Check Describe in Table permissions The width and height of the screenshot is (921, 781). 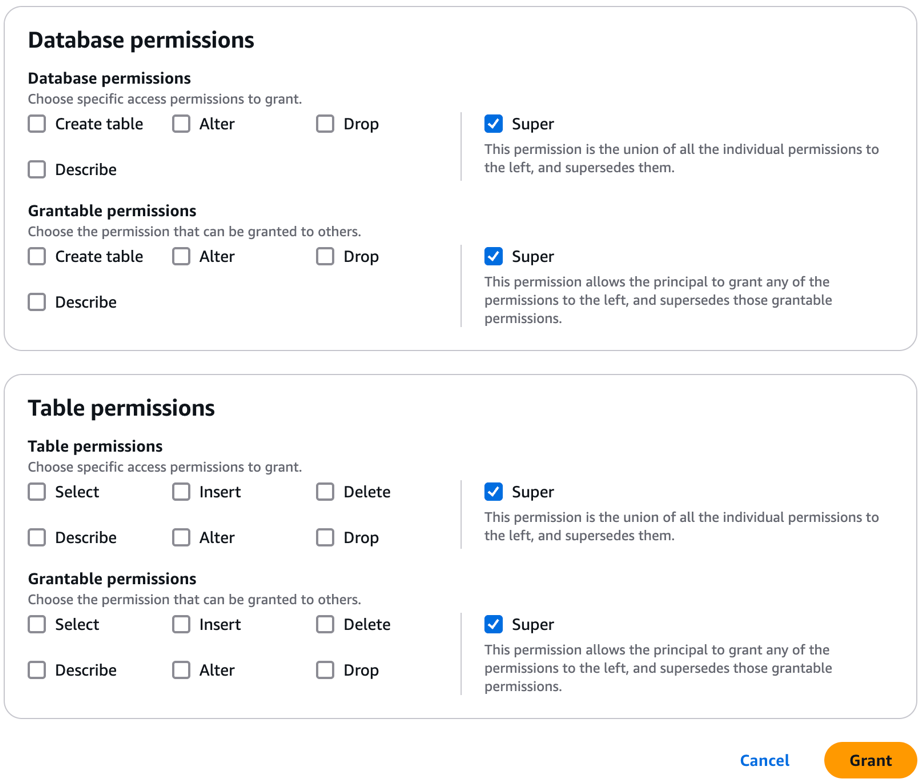tap(37, 538)
